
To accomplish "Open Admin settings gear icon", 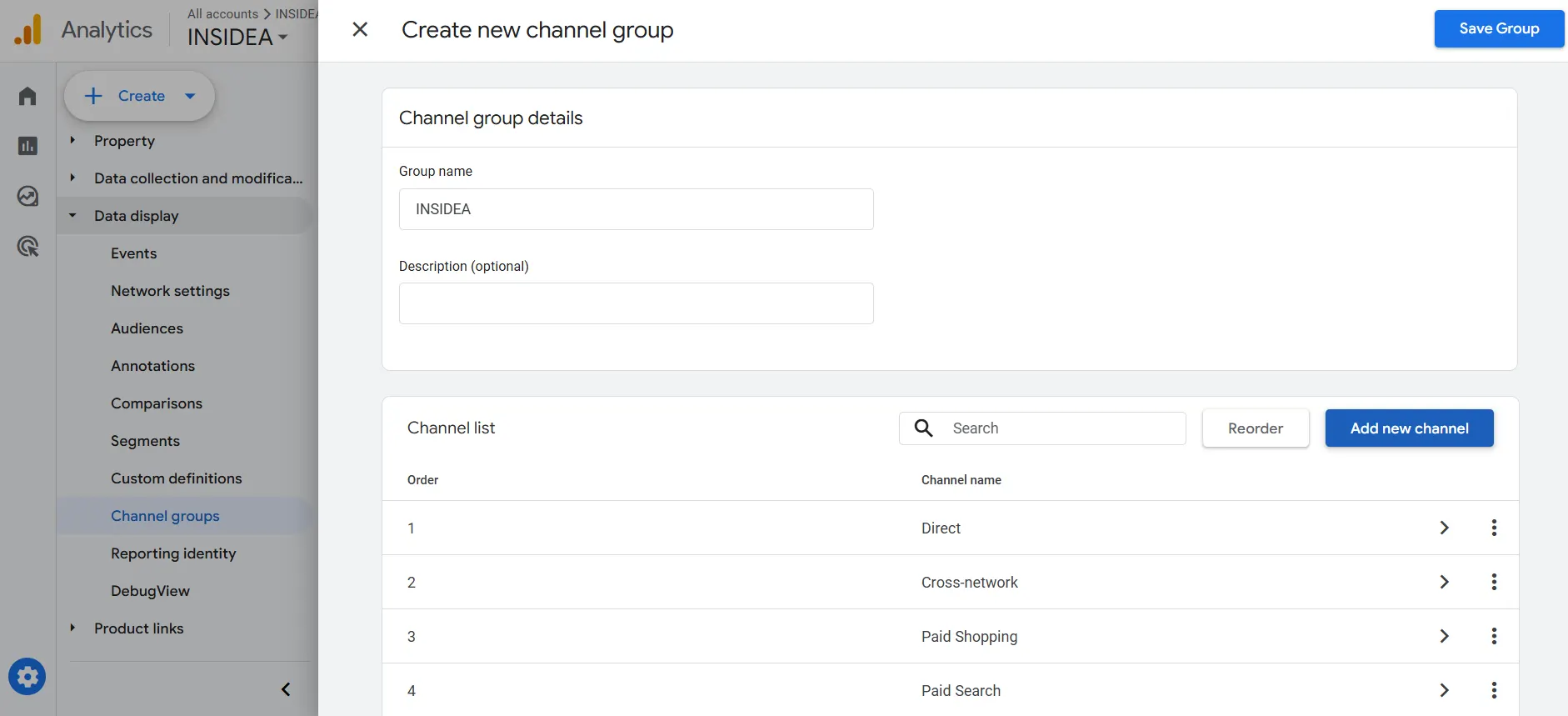I will click(x=27, y=677).
